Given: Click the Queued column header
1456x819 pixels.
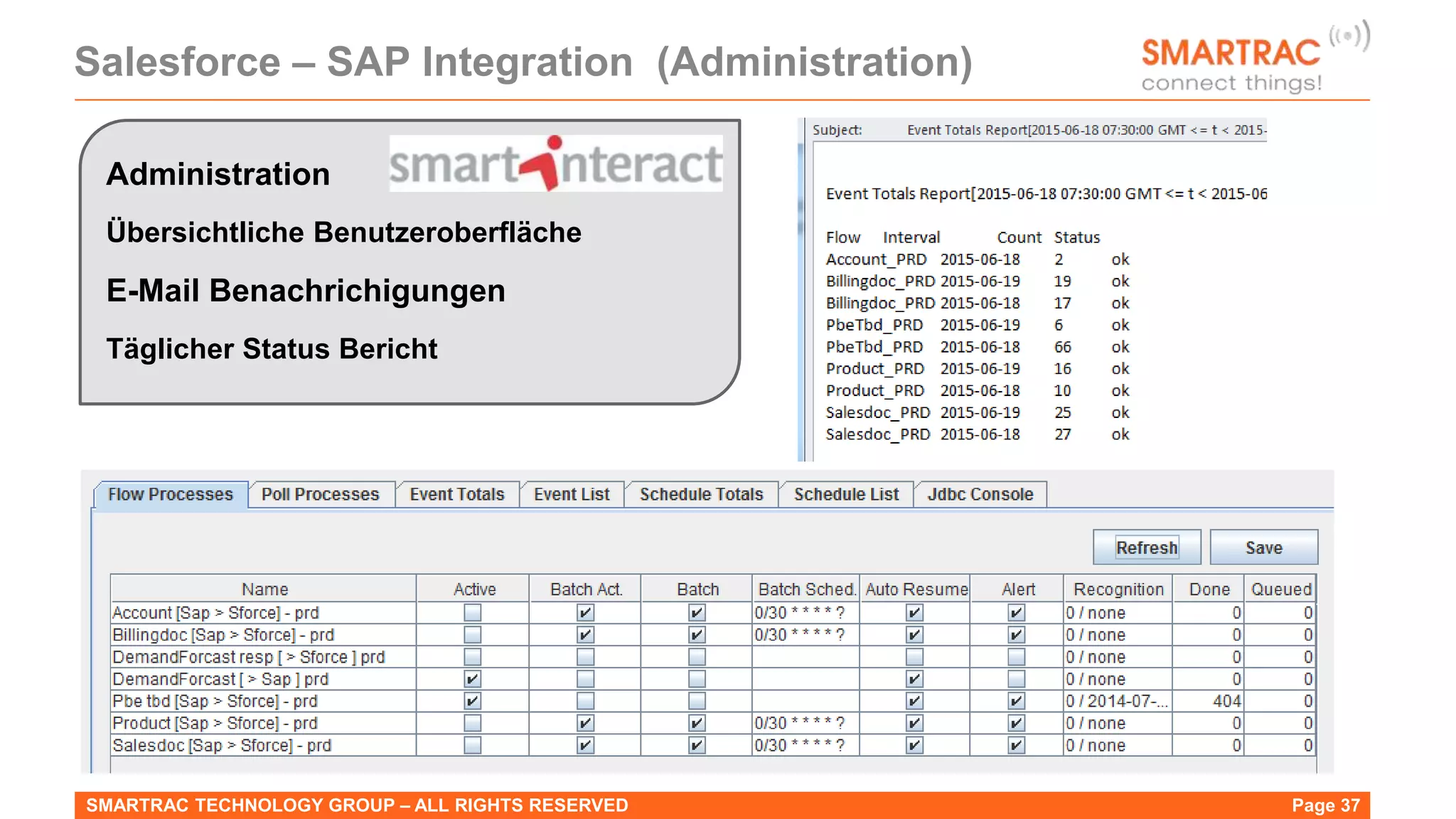Looking at the screenshot, I should [1280, 589].
